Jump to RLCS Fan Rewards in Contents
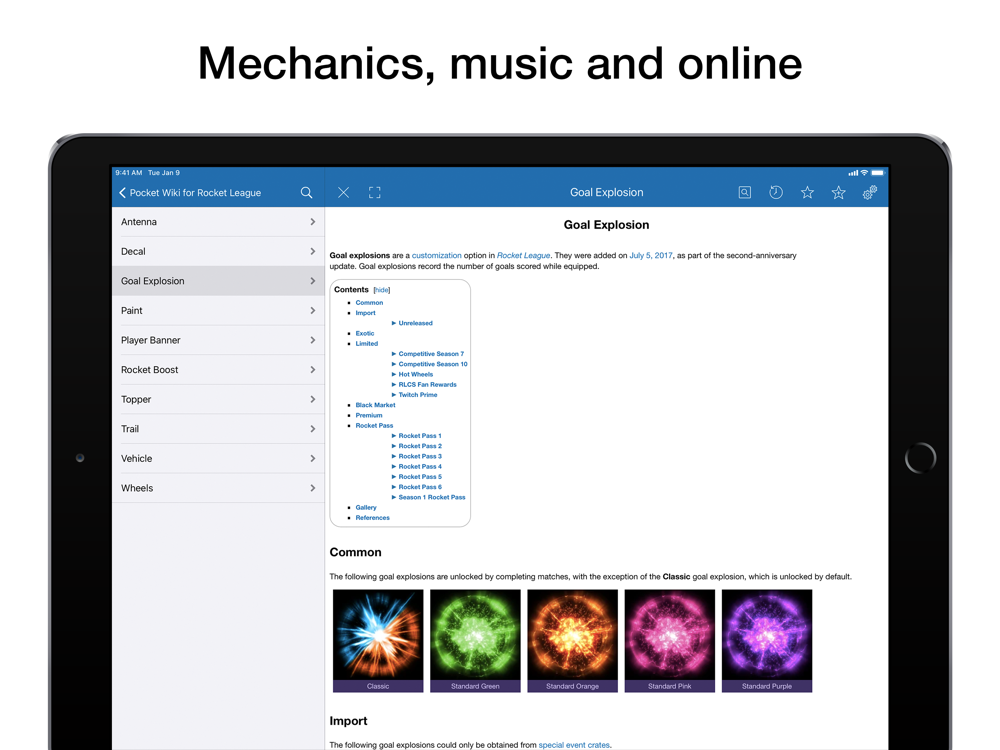The height and width of the screenshot is (750, 1000). click(x=427, y=385)
